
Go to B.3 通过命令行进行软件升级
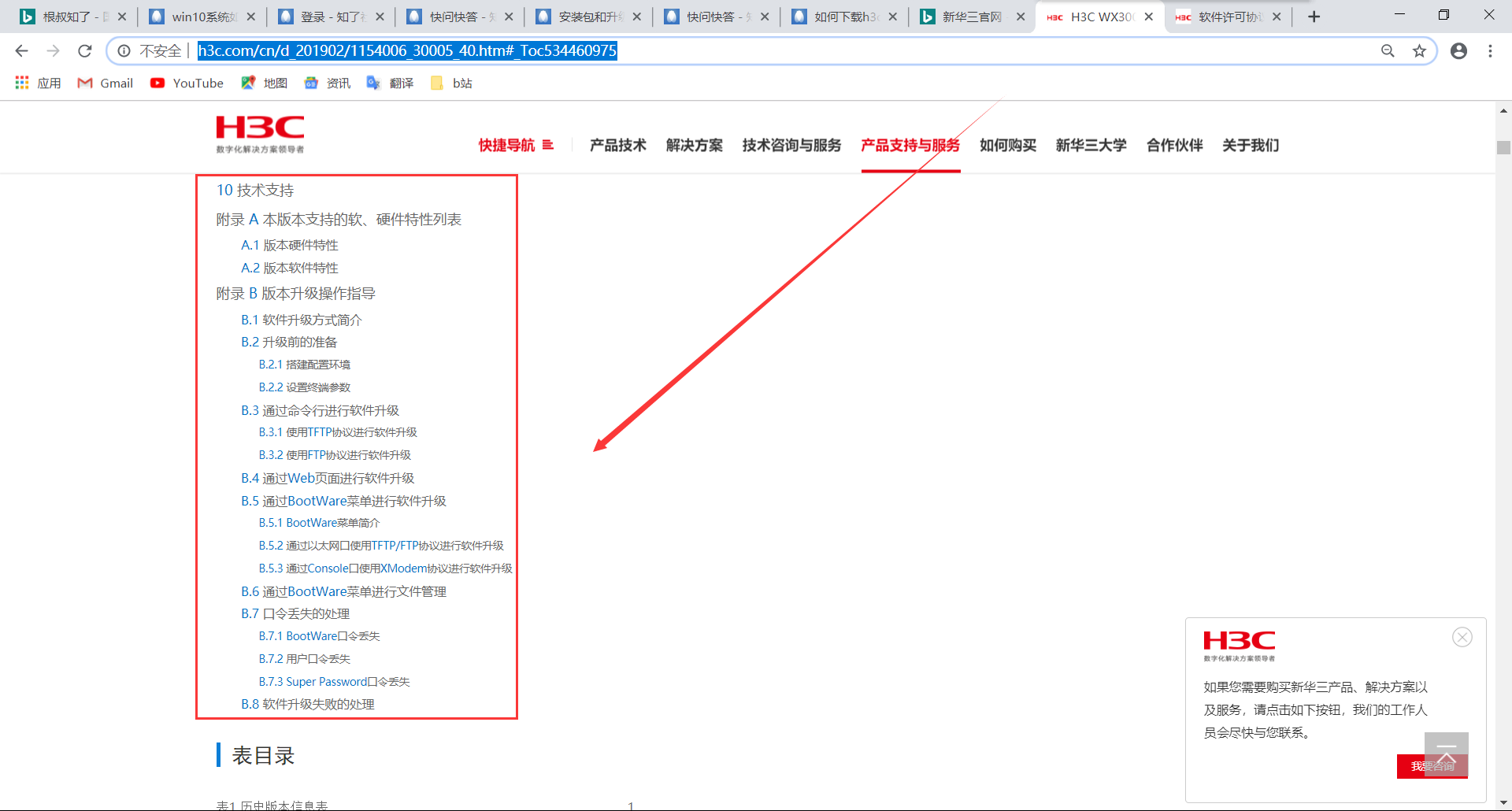tap(321, 410)
